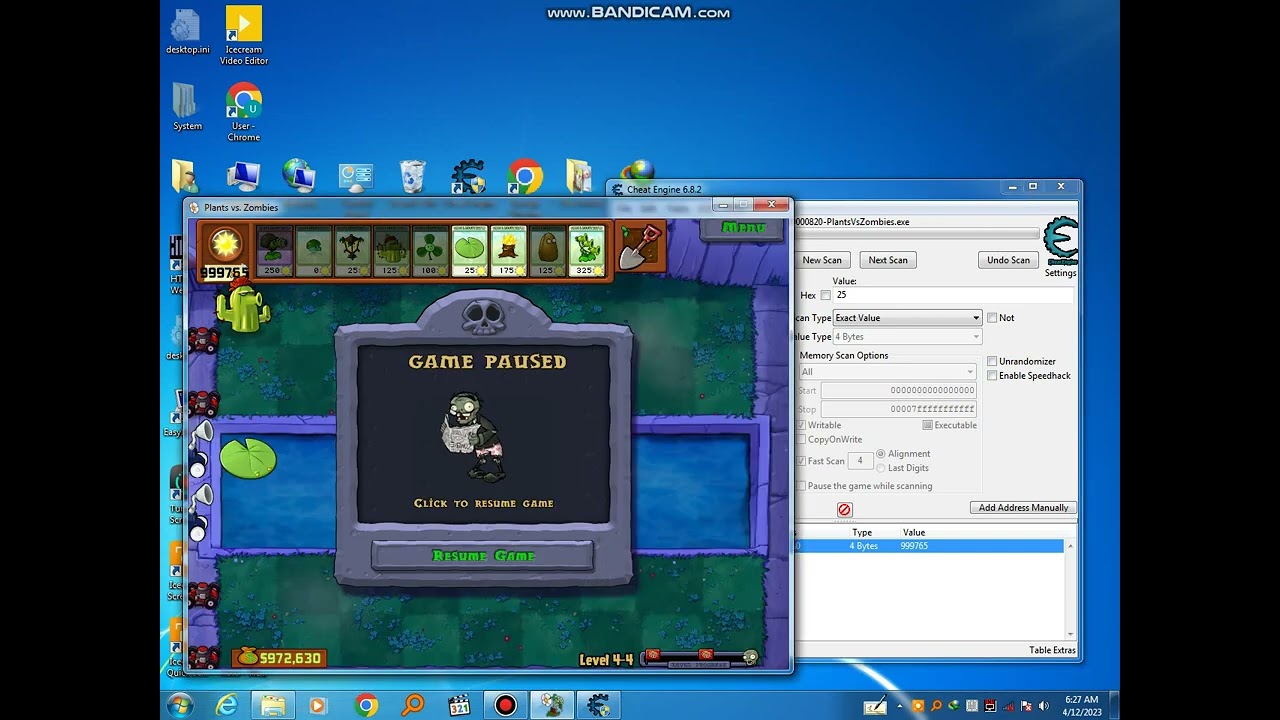Pick the Lily Pad seed packet
The width and height of the screenshot is (1280, 720).
[470, 251]
